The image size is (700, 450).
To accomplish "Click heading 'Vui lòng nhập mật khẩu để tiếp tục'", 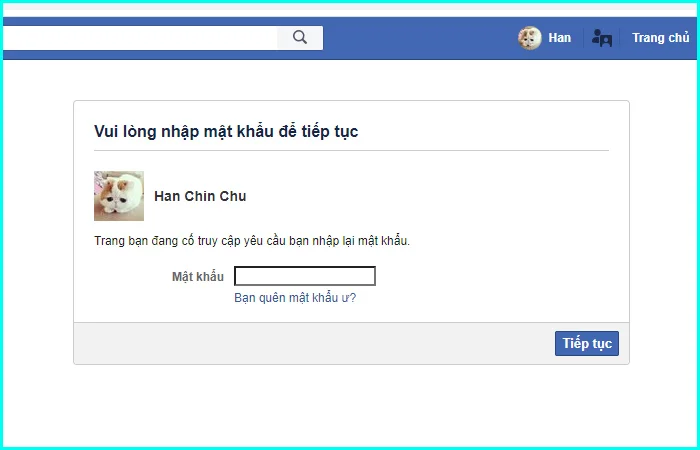I will point(226,132).
